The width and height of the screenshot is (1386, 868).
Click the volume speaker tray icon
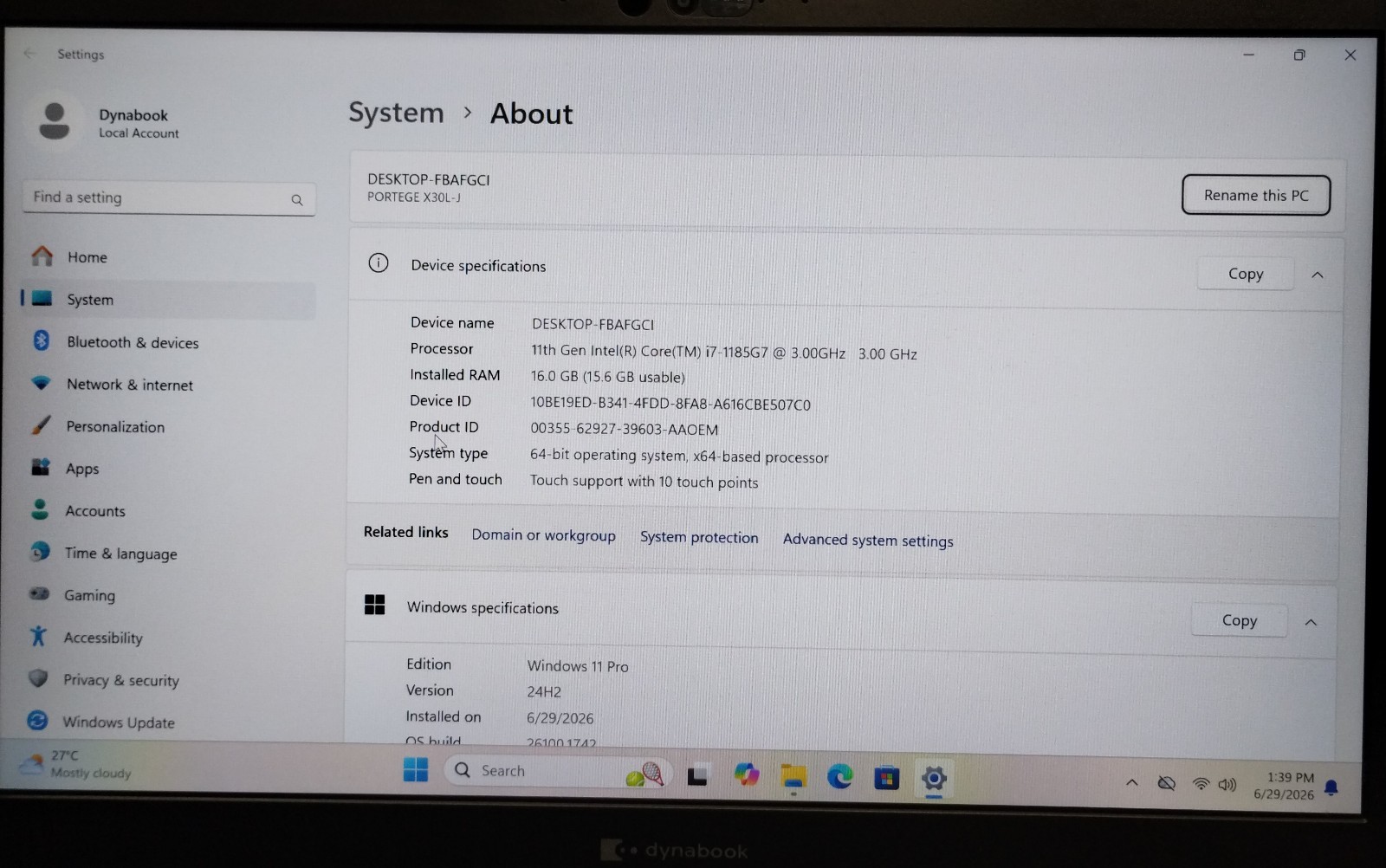1227,785
